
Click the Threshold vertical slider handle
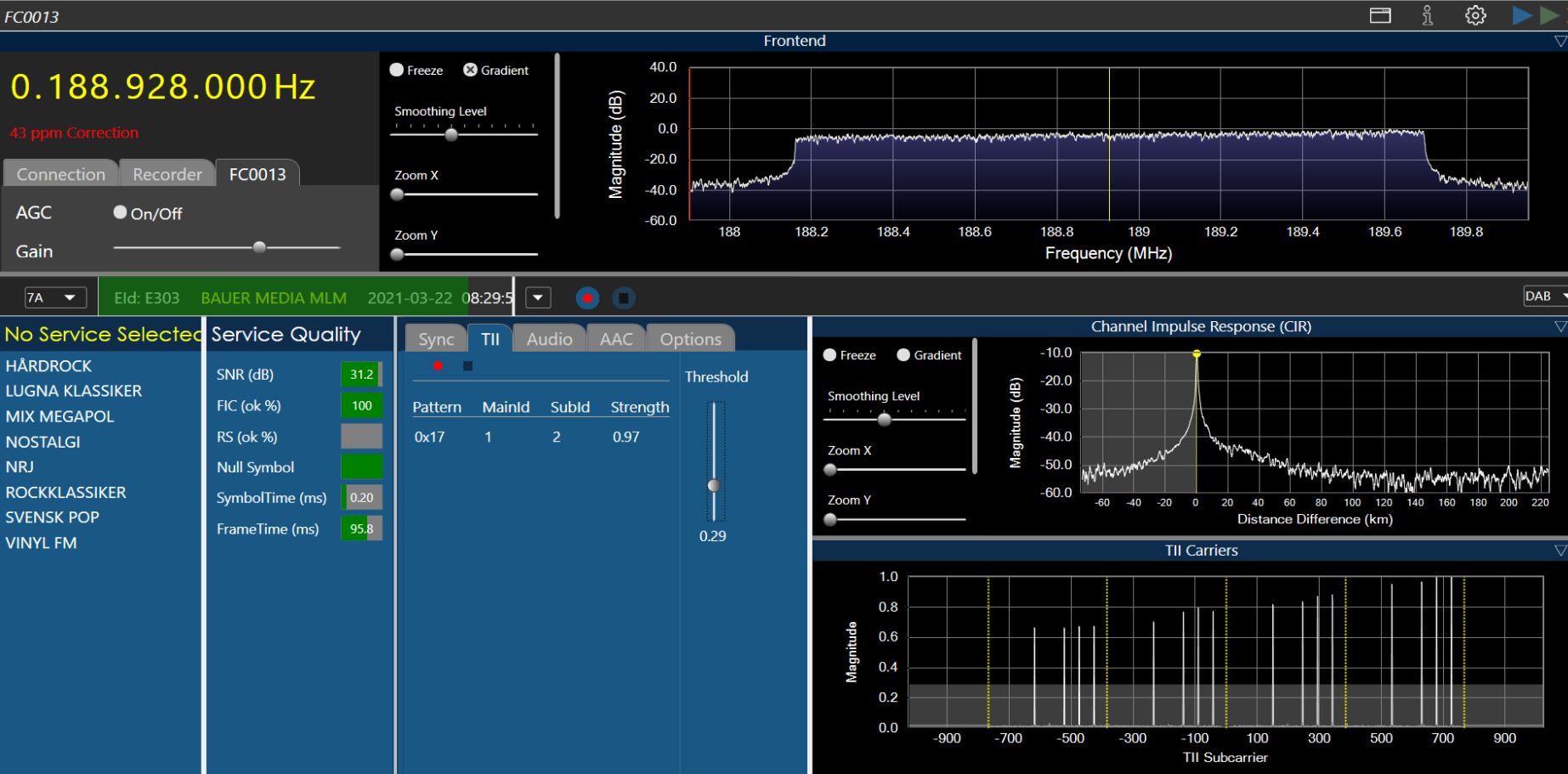click(714, 485)
